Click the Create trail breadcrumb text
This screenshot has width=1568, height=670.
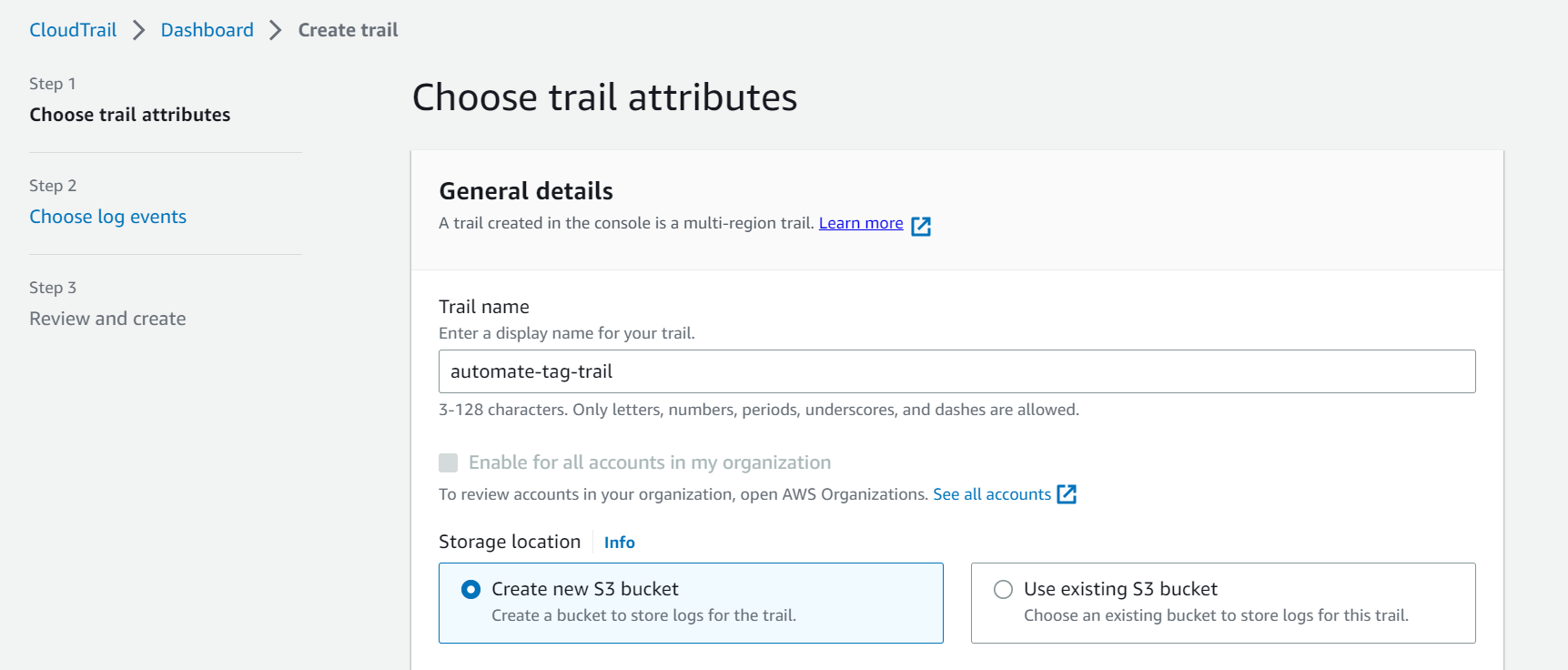(348, 30)
